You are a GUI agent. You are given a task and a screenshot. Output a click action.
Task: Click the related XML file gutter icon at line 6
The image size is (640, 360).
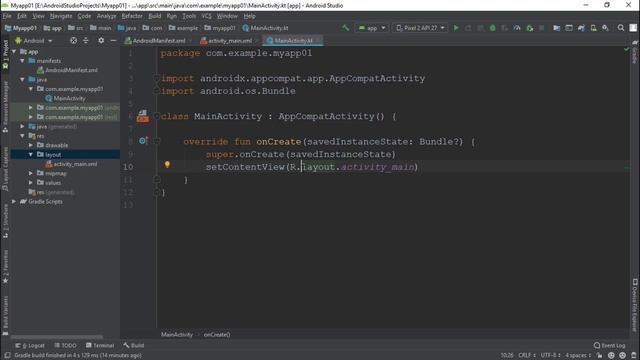pyautogui.click(x=142, y=116)
